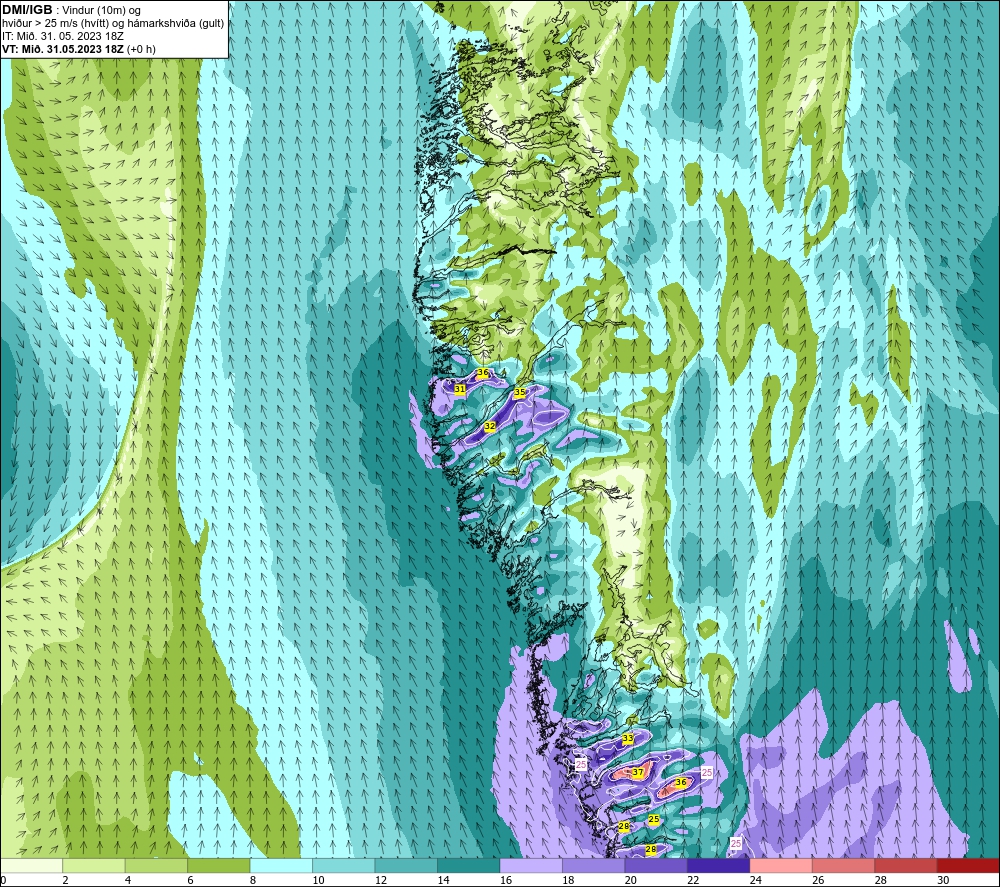1000x887 pixels.
Task: Pick the 26–28 m/s salmon legend swatch
Action: click(844, 865)
